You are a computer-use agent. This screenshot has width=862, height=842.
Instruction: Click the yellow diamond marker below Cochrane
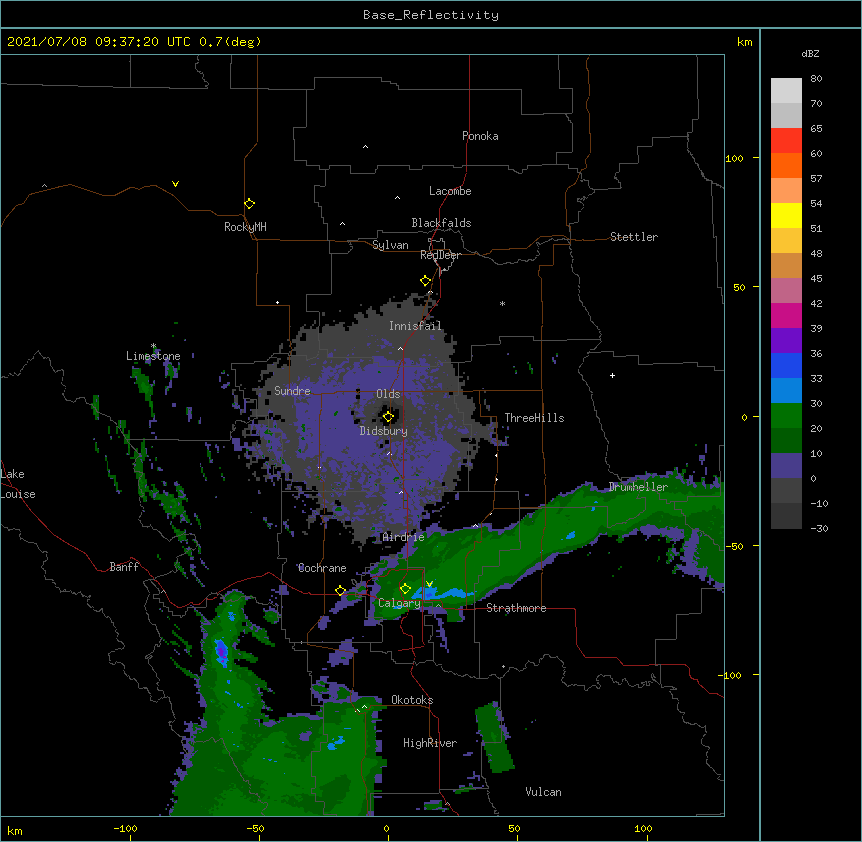(x=340, y=591)
